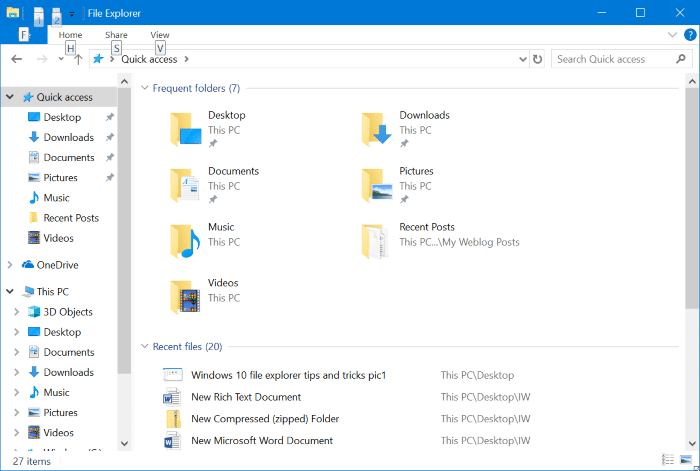Click second Quick Access Toolbar icon in title bar
Image resolution: width=700 pixels, height=471 pixels.
coord(56,16)
